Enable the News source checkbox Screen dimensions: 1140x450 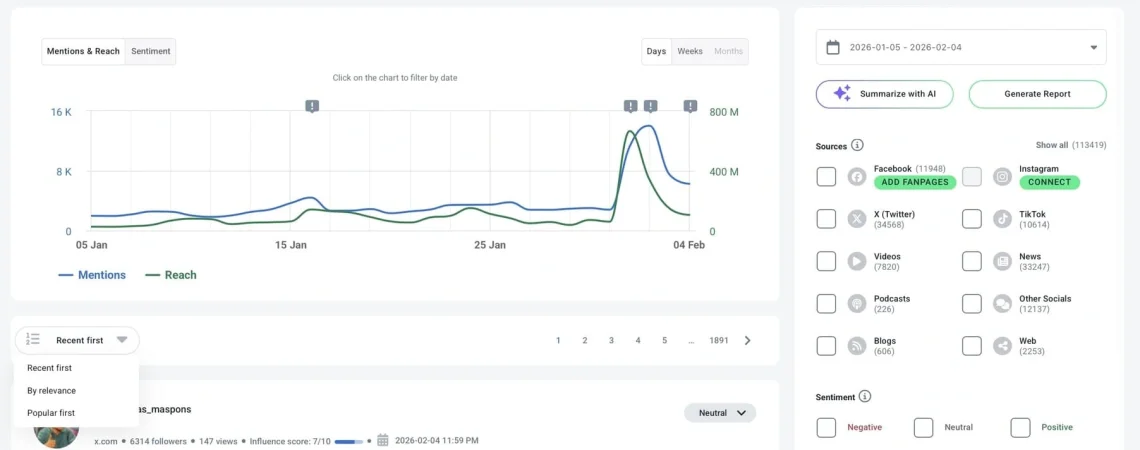(972, 261)
